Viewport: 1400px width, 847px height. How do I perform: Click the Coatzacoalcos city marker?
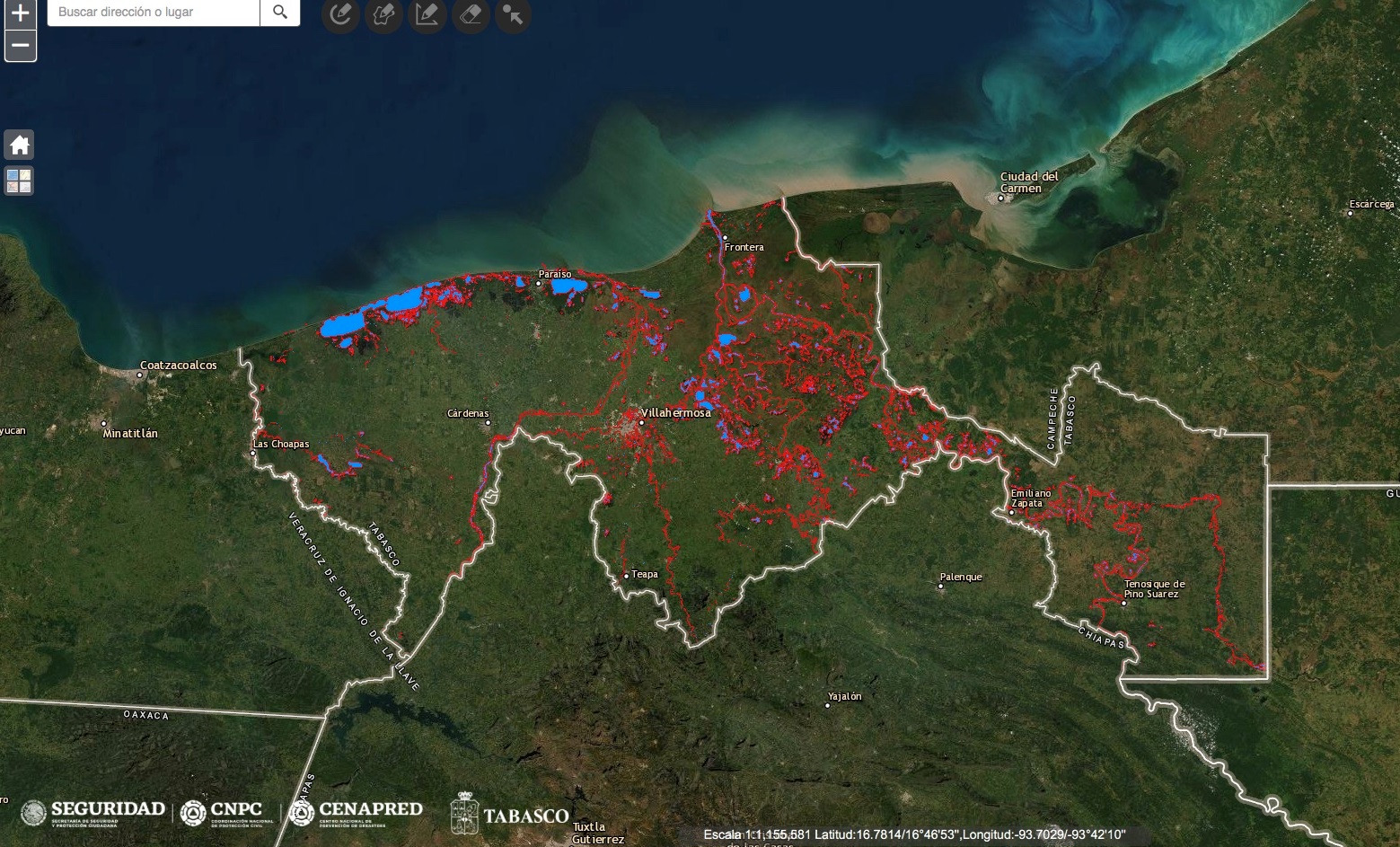click(140, 375)
